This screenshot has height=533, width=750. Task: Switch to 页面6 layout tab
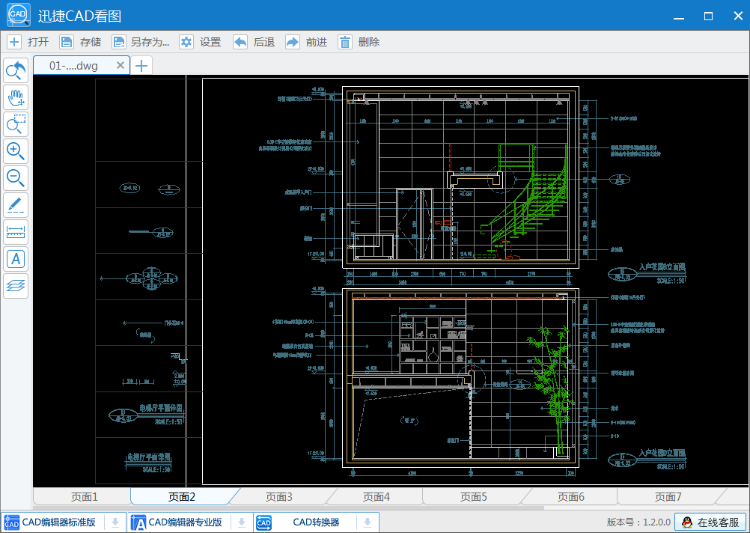[571, 497]
